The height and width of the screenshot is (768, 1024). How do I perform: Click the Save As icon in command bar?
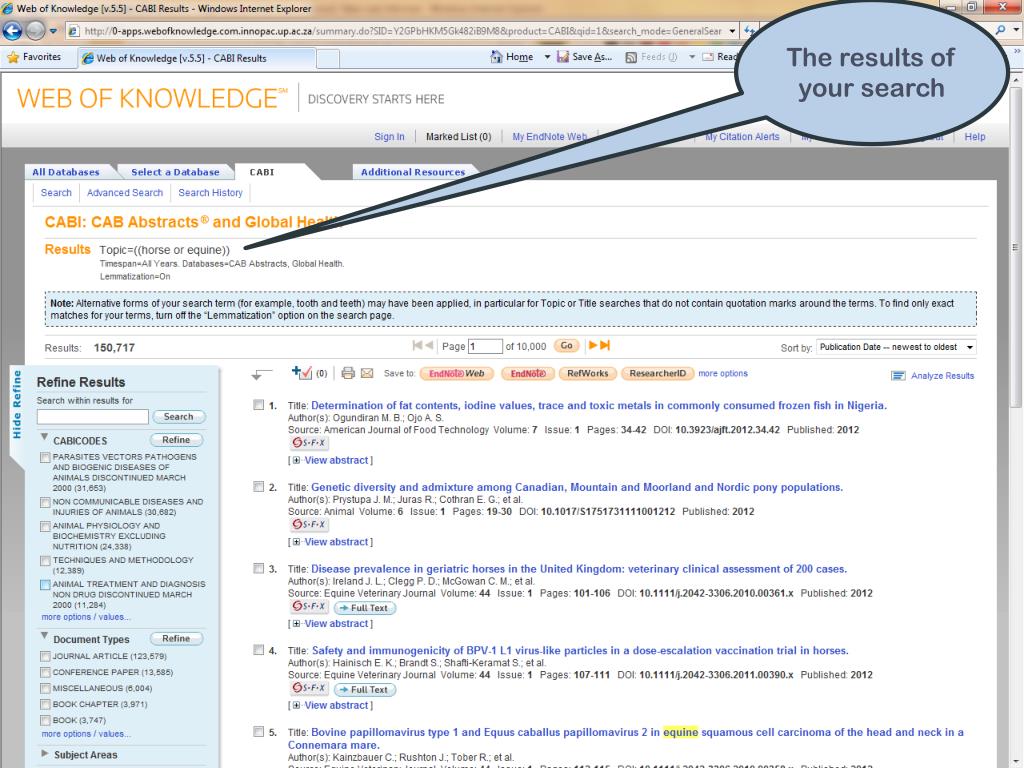563,57
